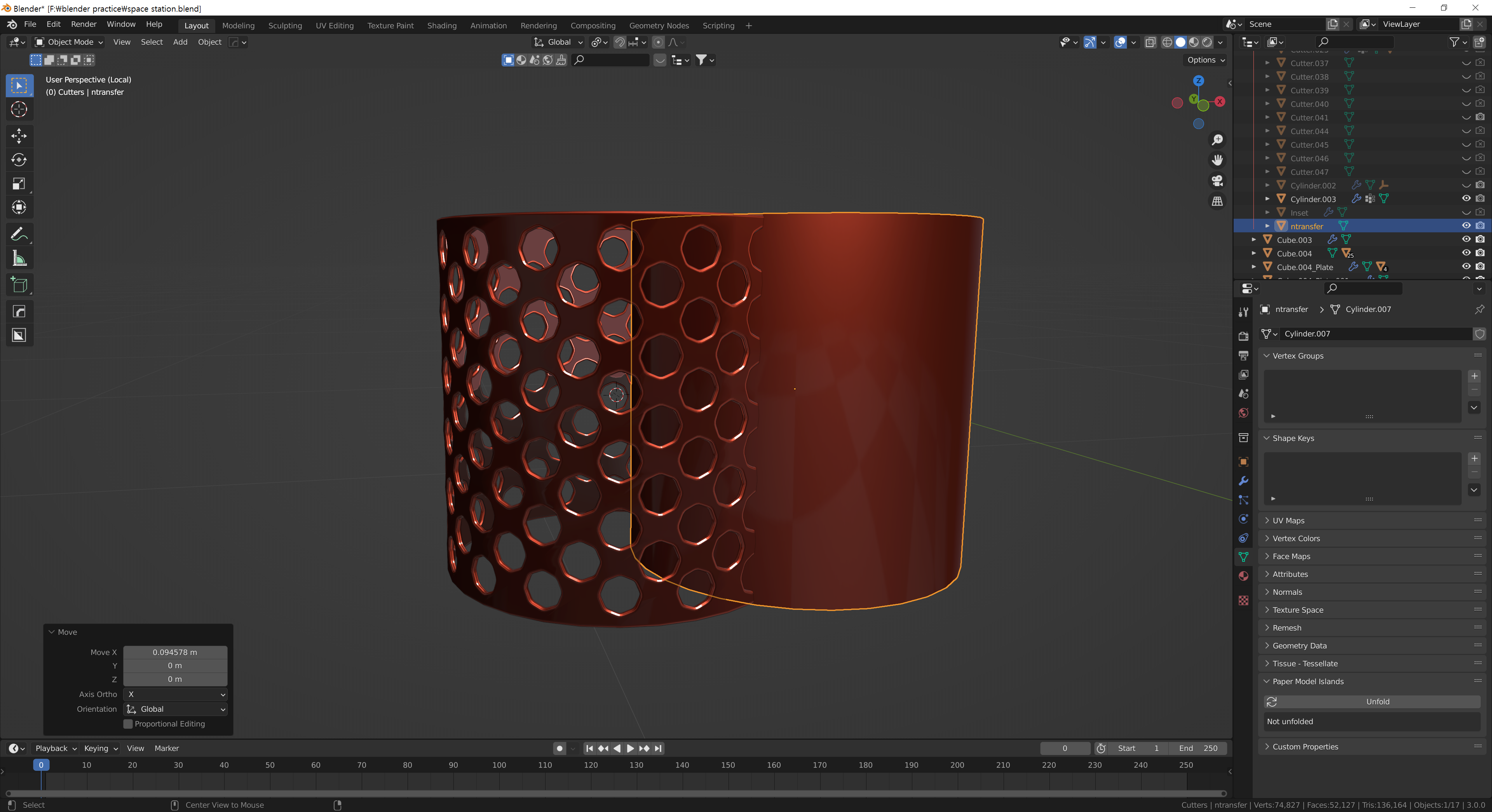Select the Cursor tool in toolbar
Image resolution: width=1492 pixels, height=812 pixels.
[19, 110]
